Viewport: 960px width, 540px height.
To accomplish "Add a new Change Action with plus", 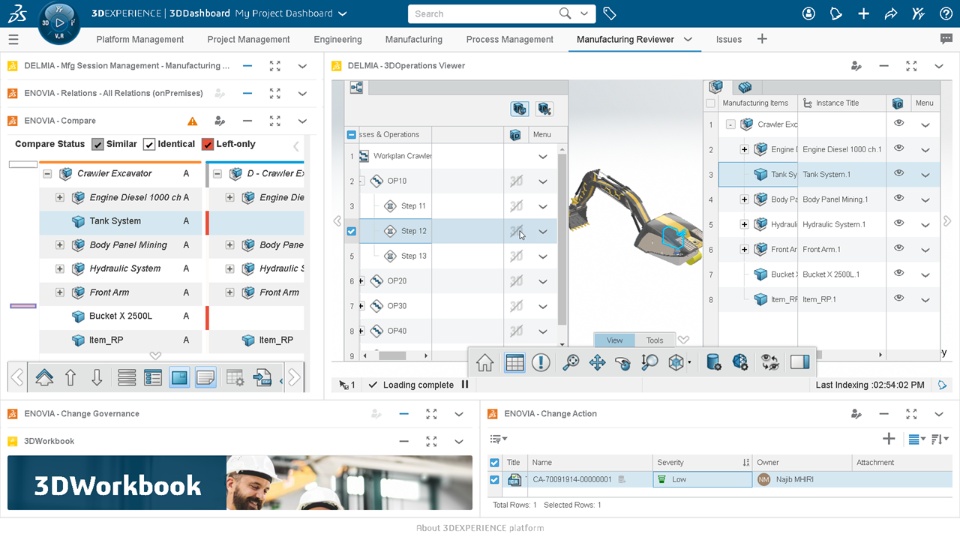I will (x=888, y=438).
